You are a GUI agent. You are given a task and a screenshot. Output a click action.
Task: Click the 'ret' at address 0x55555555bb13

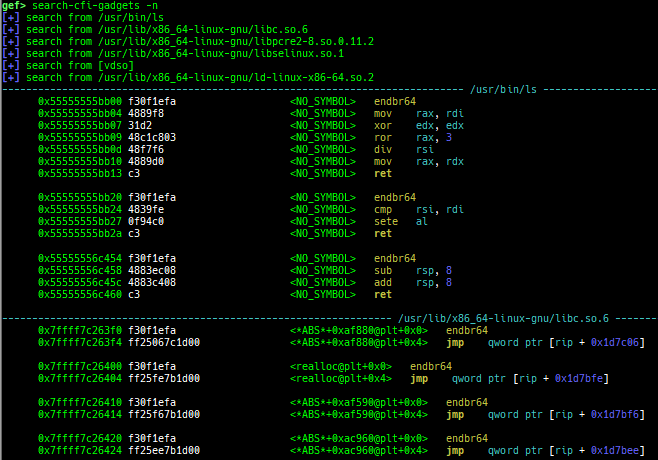[383, 173]
